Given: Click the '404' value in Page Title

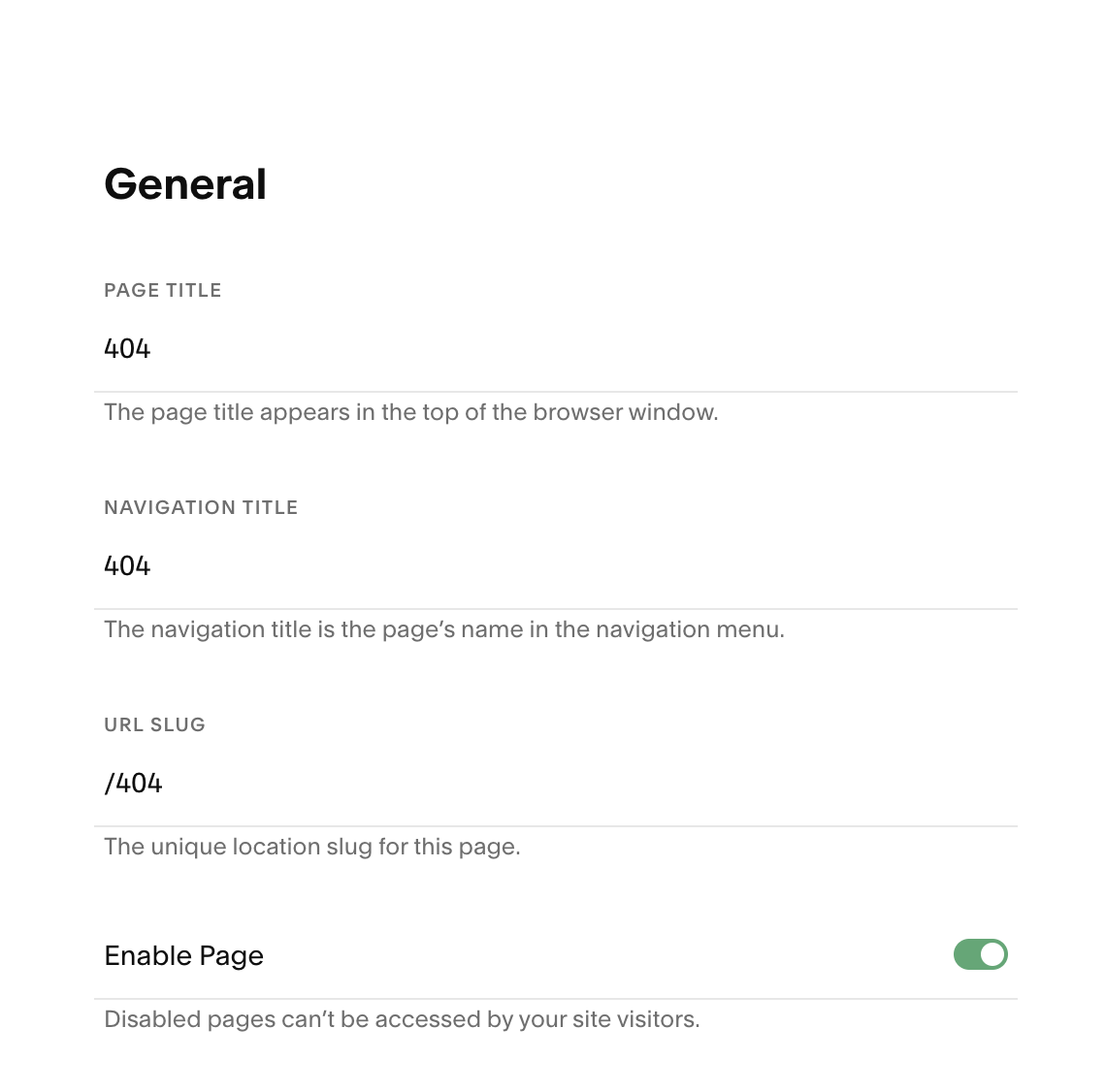Looking at the screenshot, I should tap(127, 349).
